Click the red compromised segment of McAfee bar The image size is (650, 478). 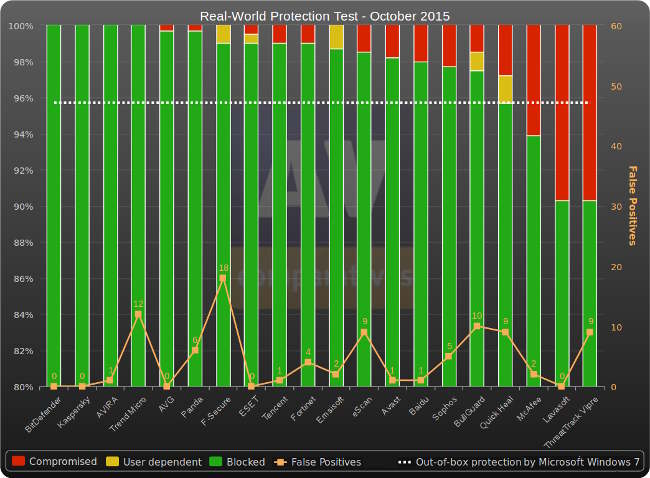pyautogui.click(x=534, y=80)
